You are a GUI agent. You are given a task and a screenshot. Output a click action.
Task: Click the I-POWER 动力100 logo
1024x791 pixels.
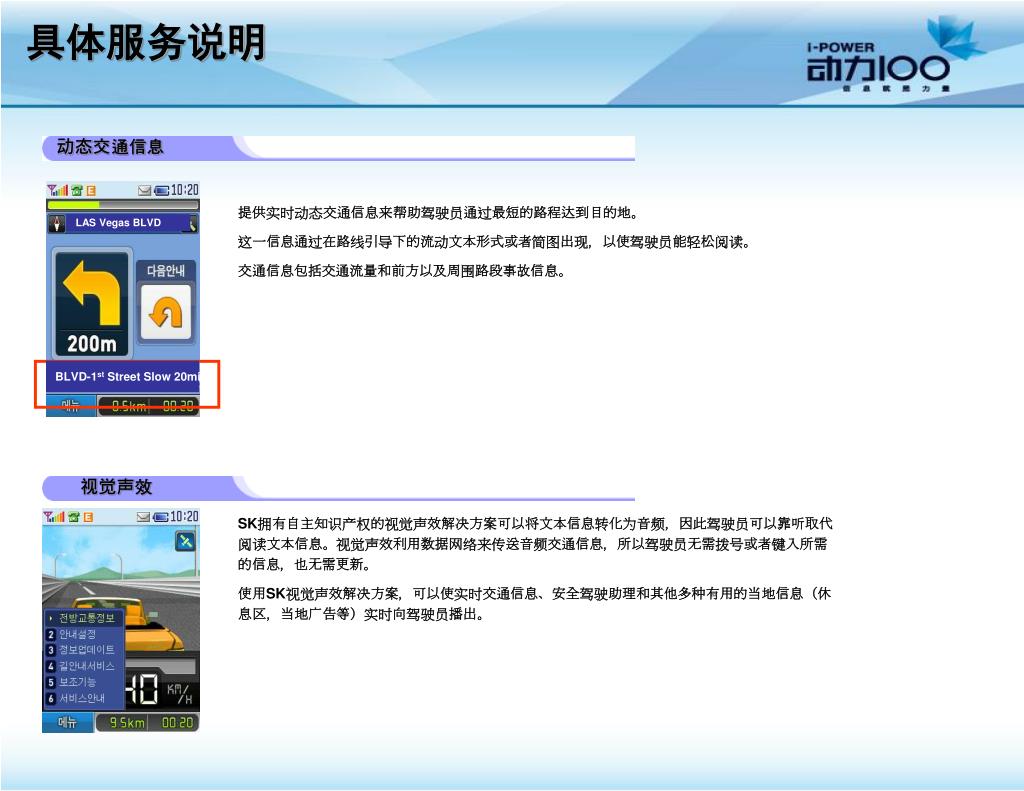click(x=895, y=56)
